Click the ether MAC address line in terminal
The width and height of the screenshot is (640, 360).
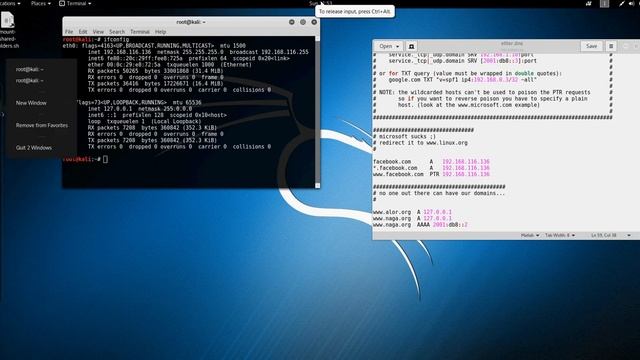point(169,65)
